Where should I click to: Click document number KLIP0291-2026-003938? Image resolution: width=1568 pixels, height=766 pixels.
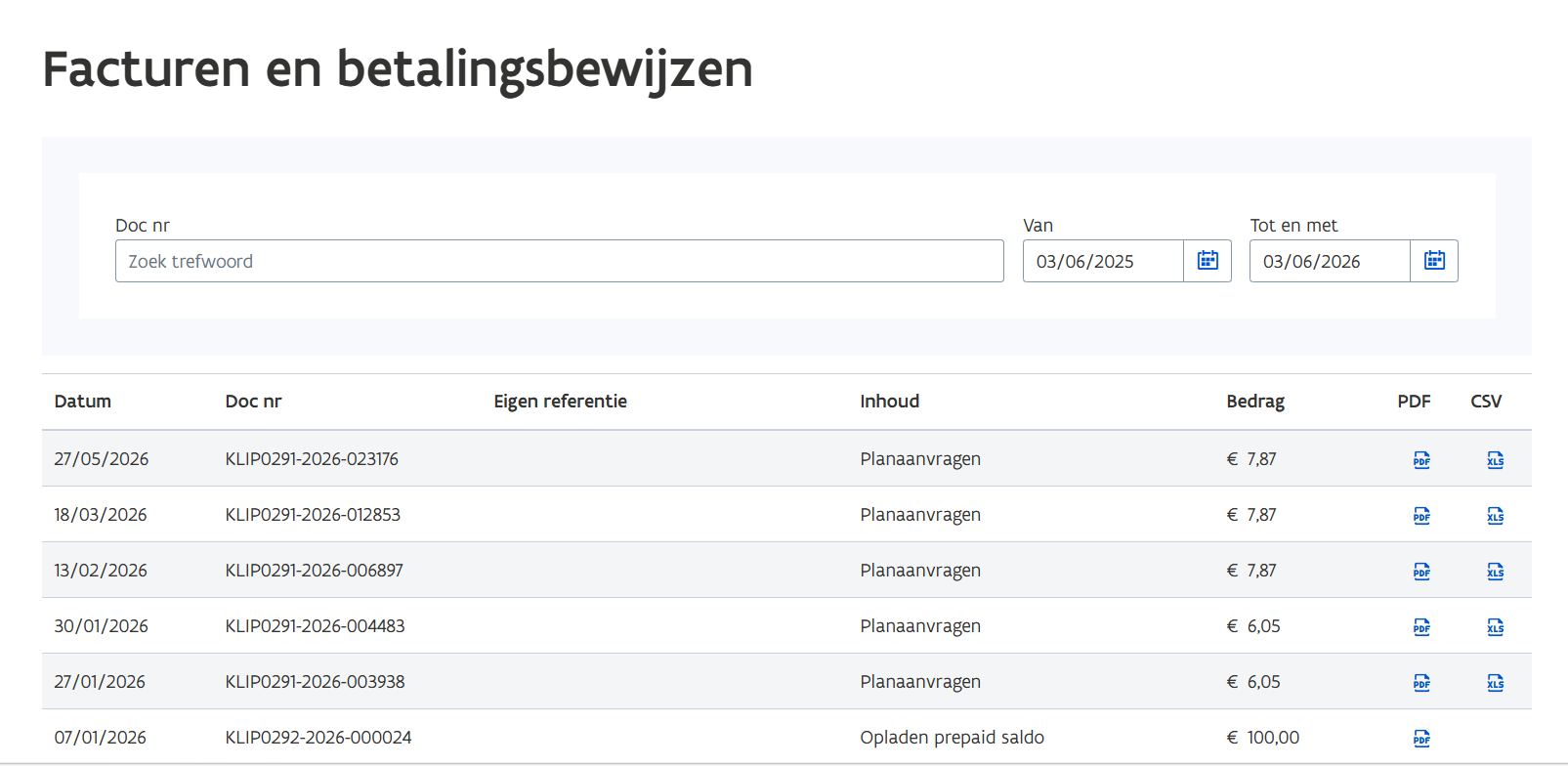(315, 682)
